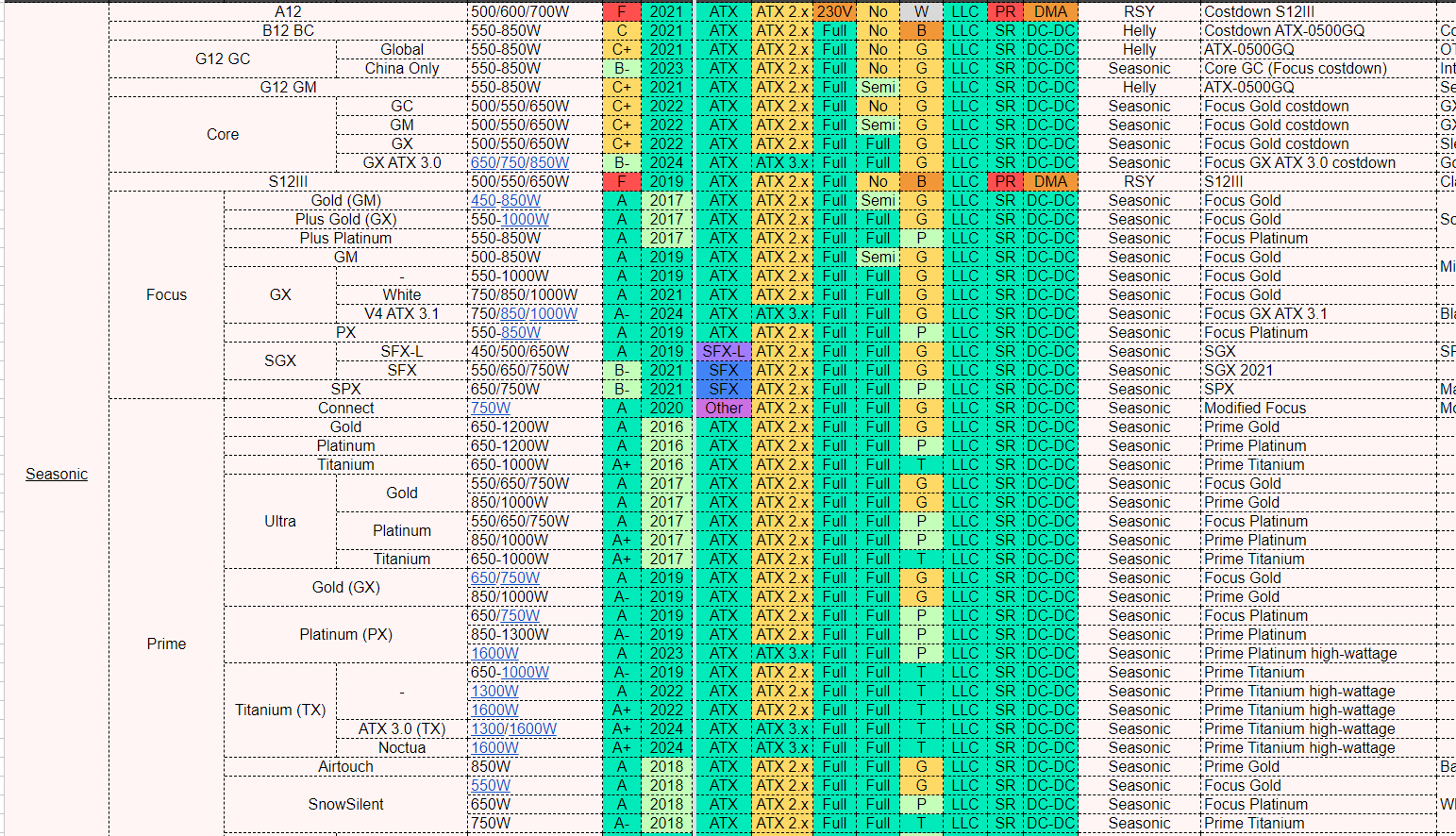1456x836 pixels.
Task: Select the Prime series cell
Action: pos(166,644)
